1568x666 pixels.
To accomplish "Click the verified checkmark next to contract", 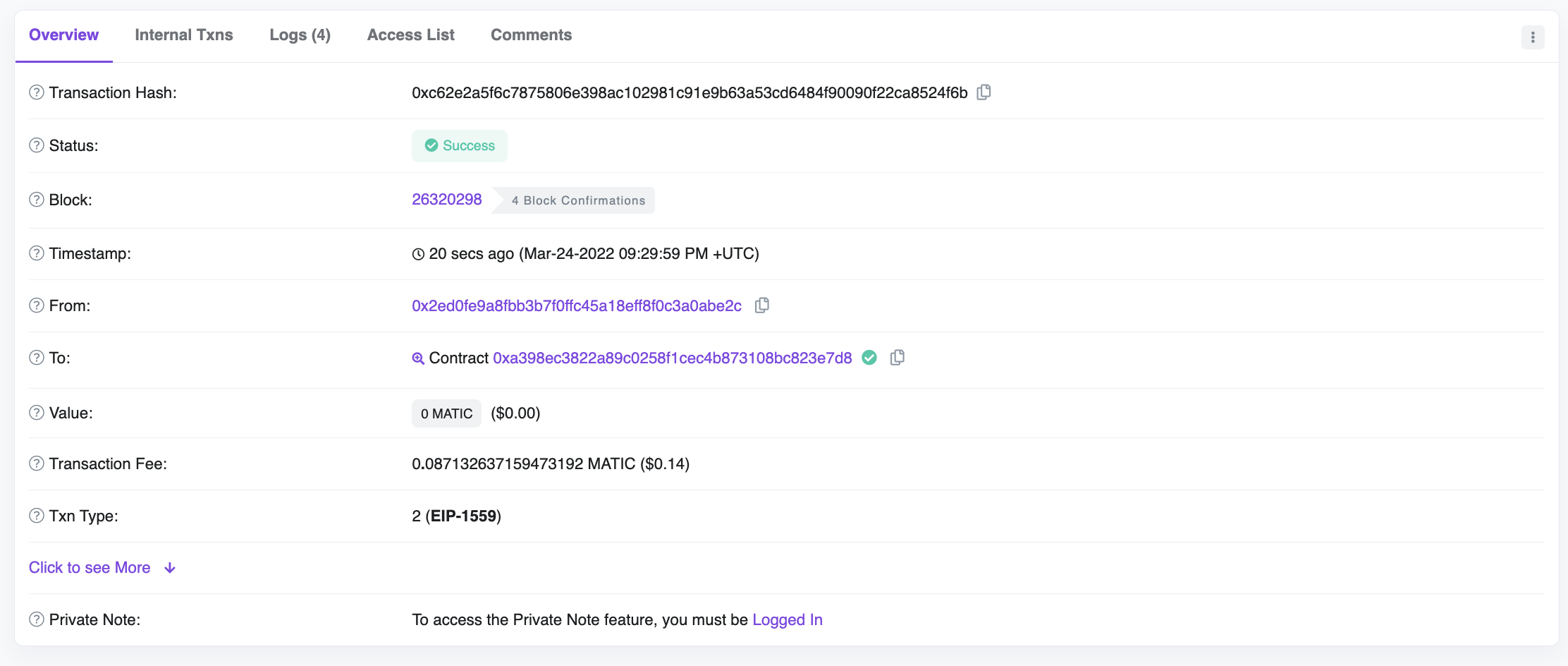I will pyautogui.click(x=869, y=358).
